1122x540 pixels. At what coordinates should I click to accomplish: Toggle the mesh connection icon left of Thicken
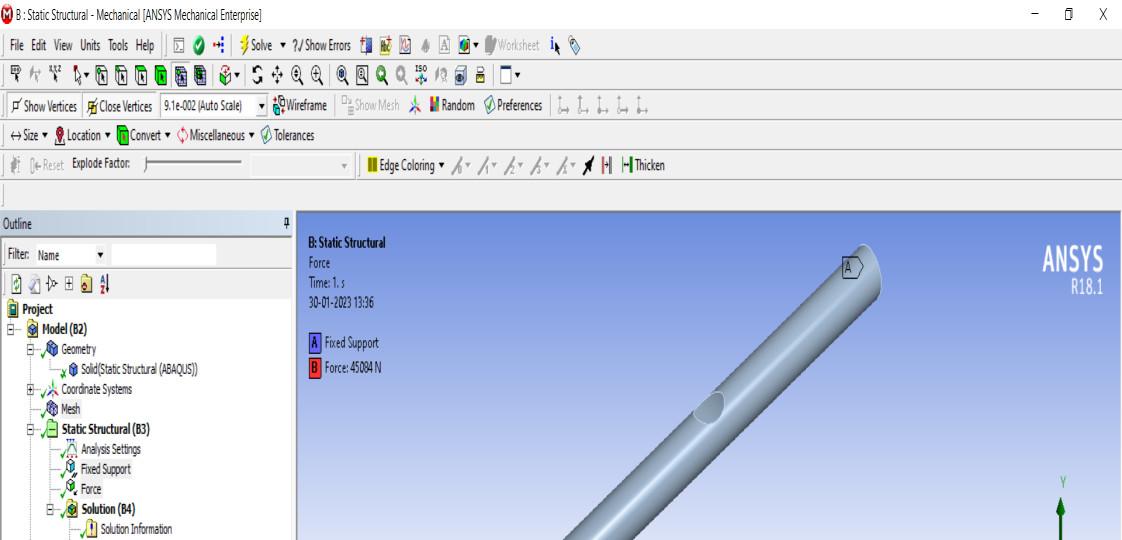[607, 166]
